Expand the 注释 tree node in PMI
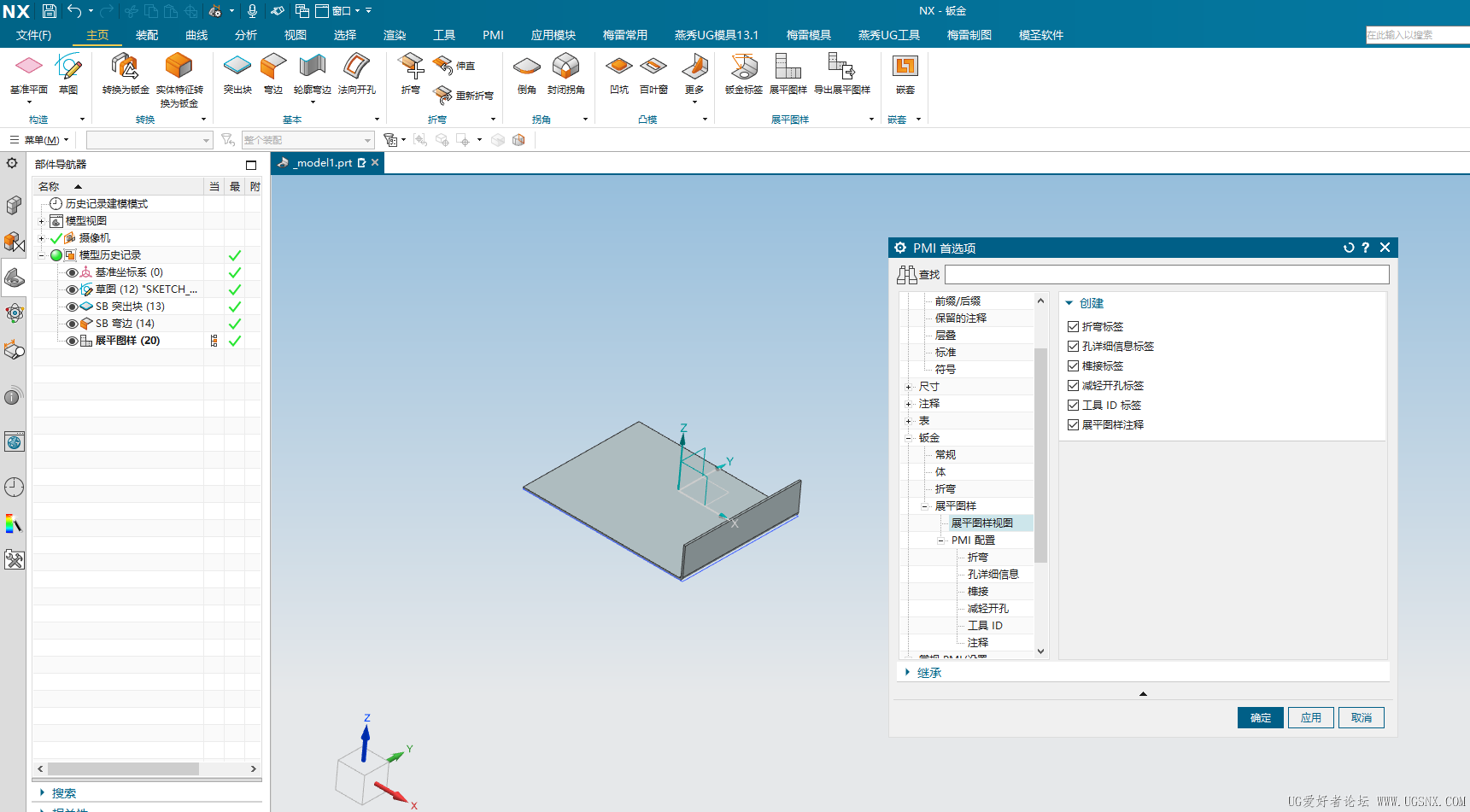This screenshot has height=812, width=1470. (909, 404)
